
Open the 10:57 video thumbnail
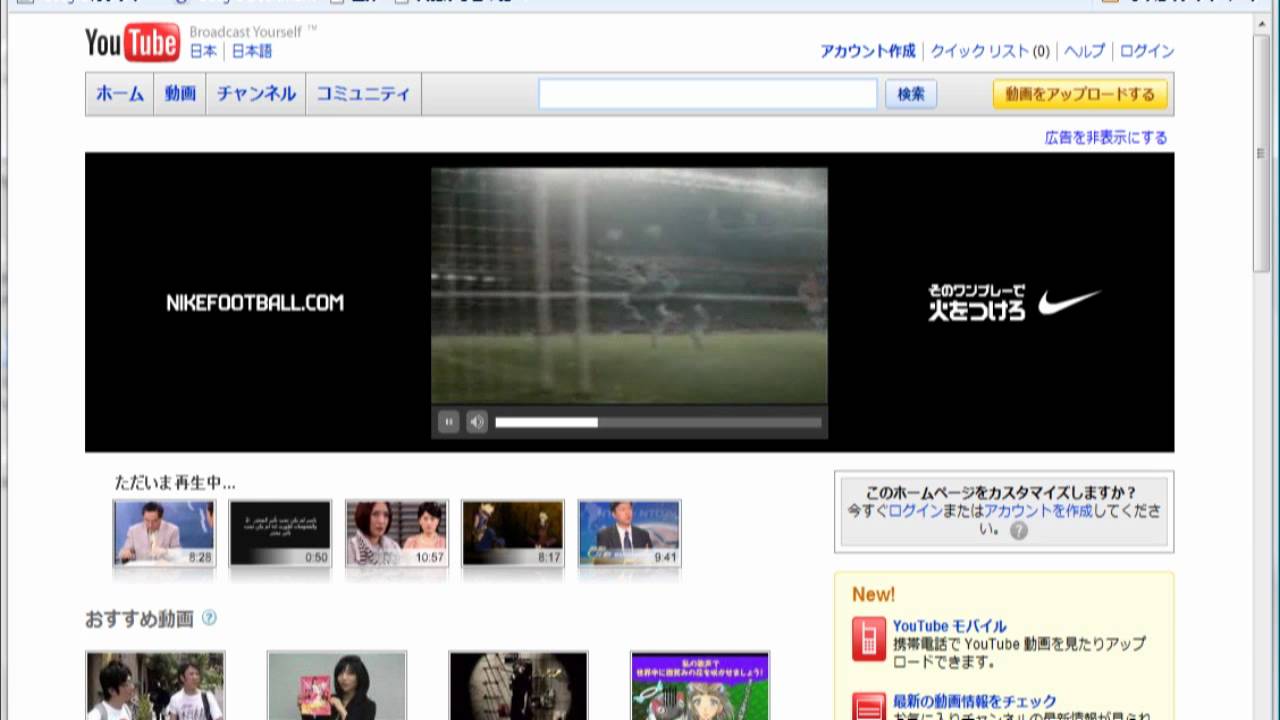point(397,534)
